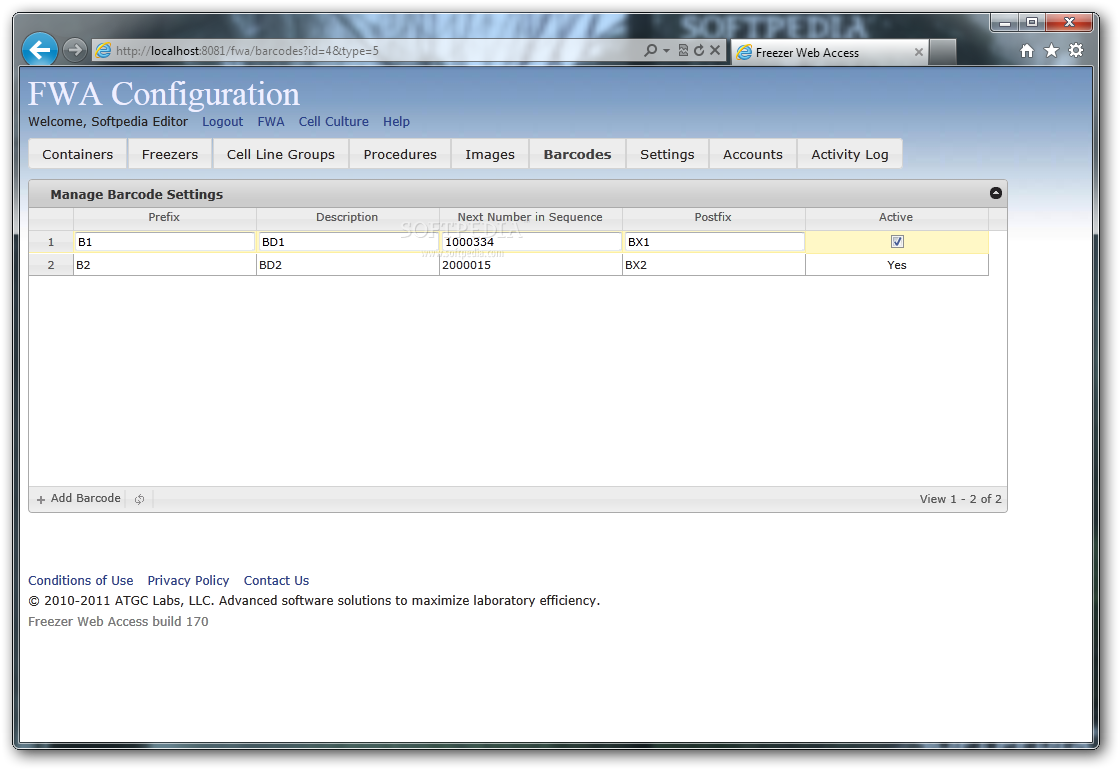Image resolution: width=1120 pixels, height=770 pixels.
Task: Click the compatibility view icon
Action: [683, 50]
